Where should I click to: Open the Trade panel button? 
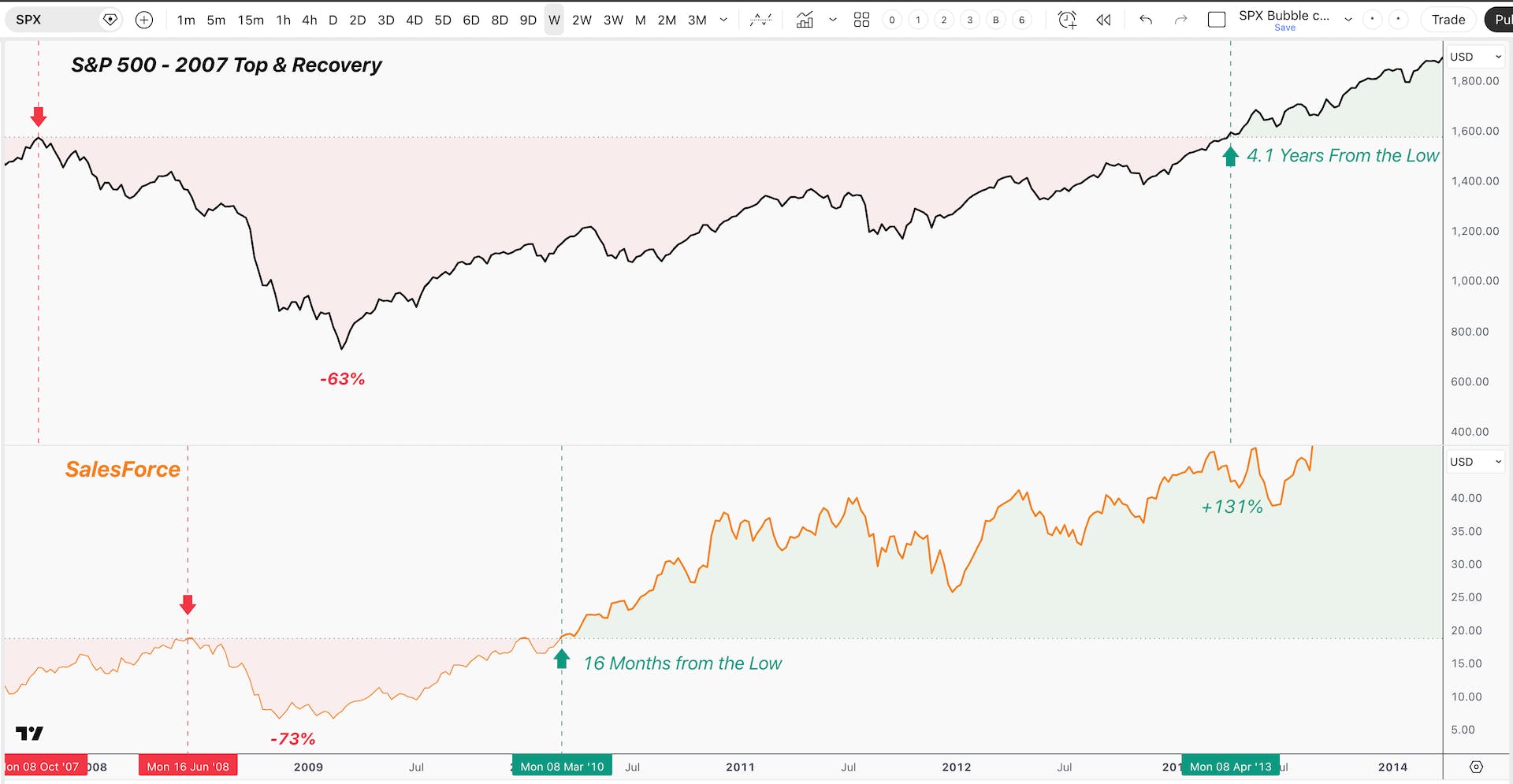(1448, 20)
